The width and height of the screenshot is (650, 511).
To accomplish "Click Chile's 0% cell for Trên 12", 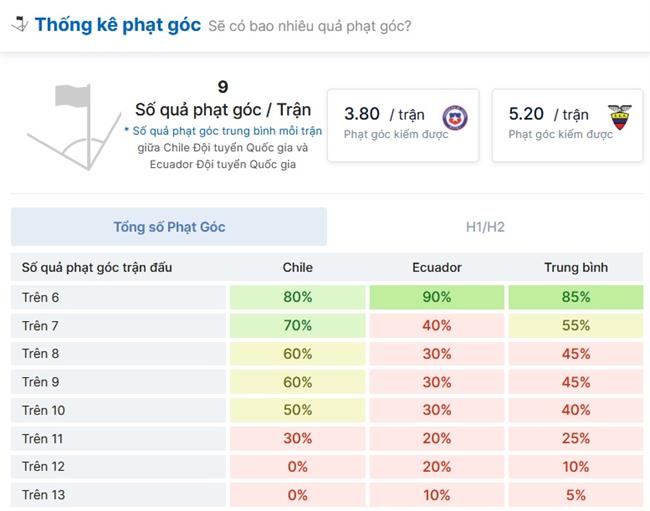I will (297, 467).
